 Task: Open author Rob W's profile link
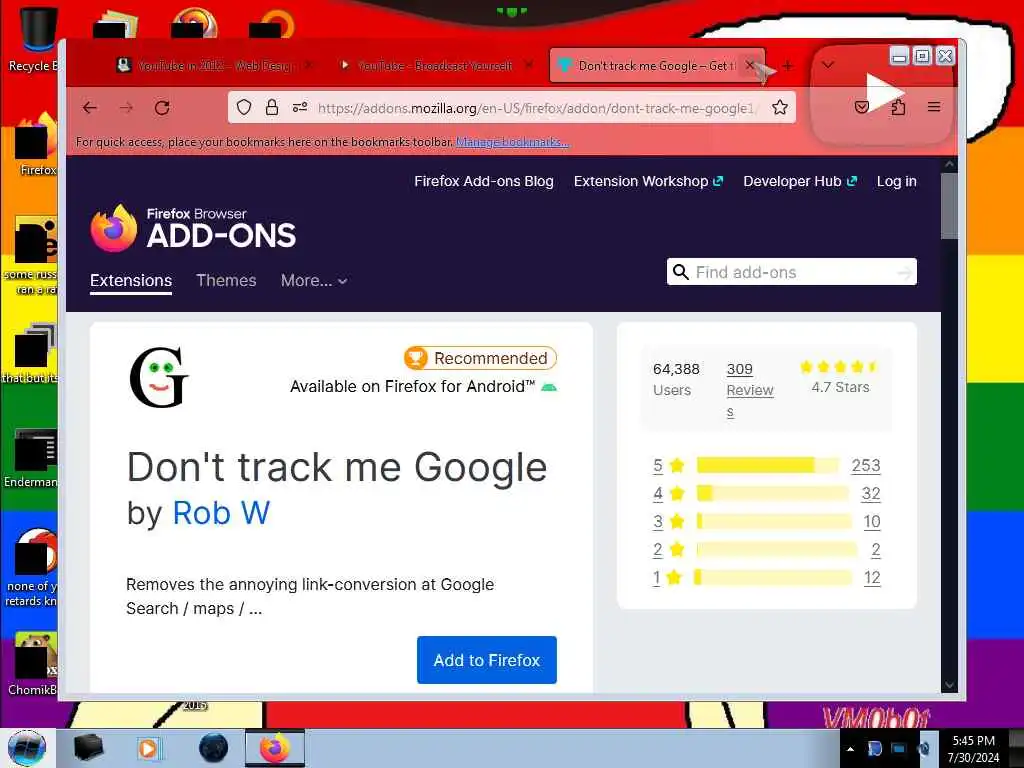coord(221,513)
